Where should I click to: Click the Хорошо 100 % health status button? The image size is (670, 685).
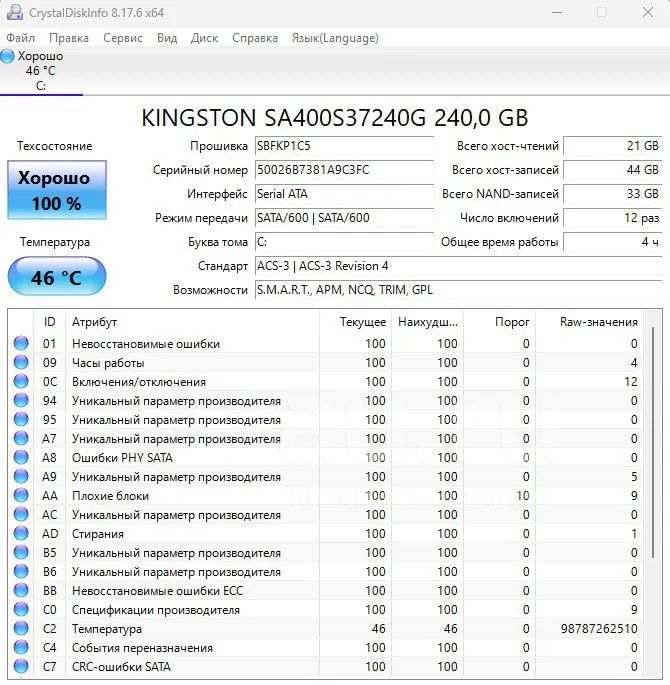pos(57,190)
